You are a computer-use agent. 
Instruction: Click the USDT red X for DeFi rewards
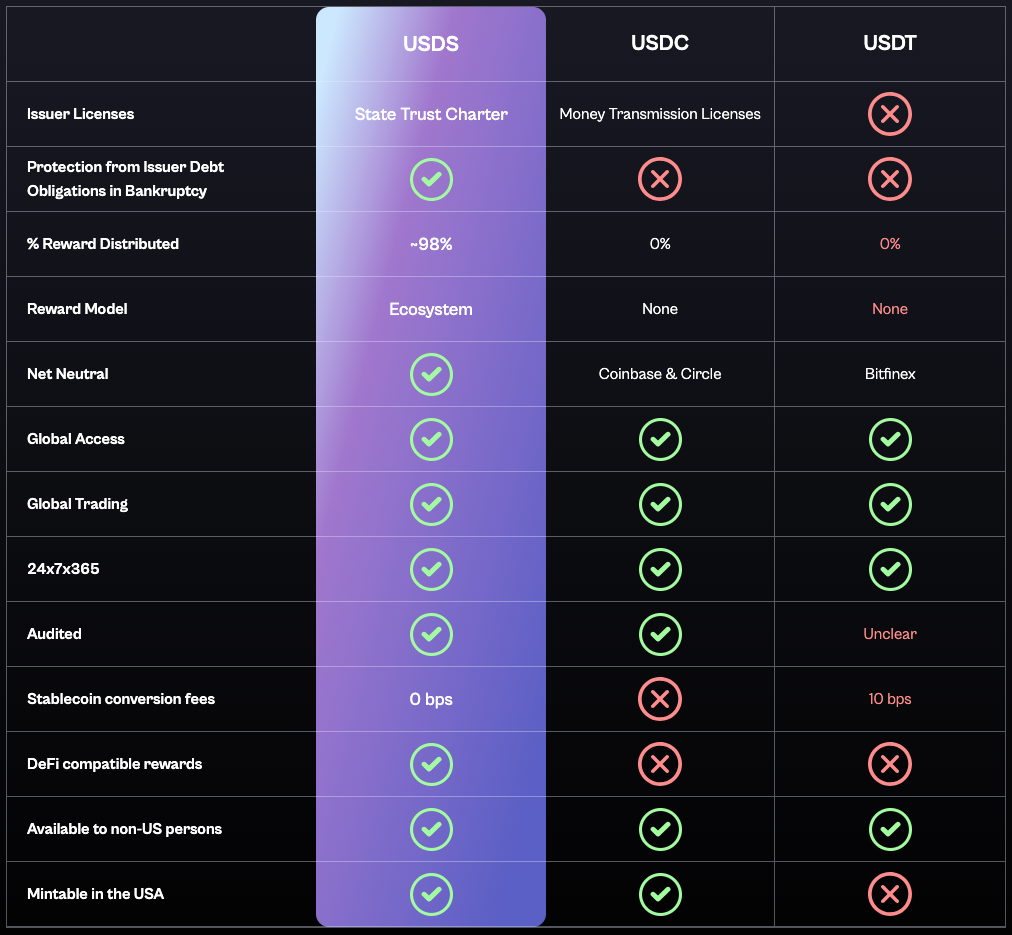pos(889,764)
